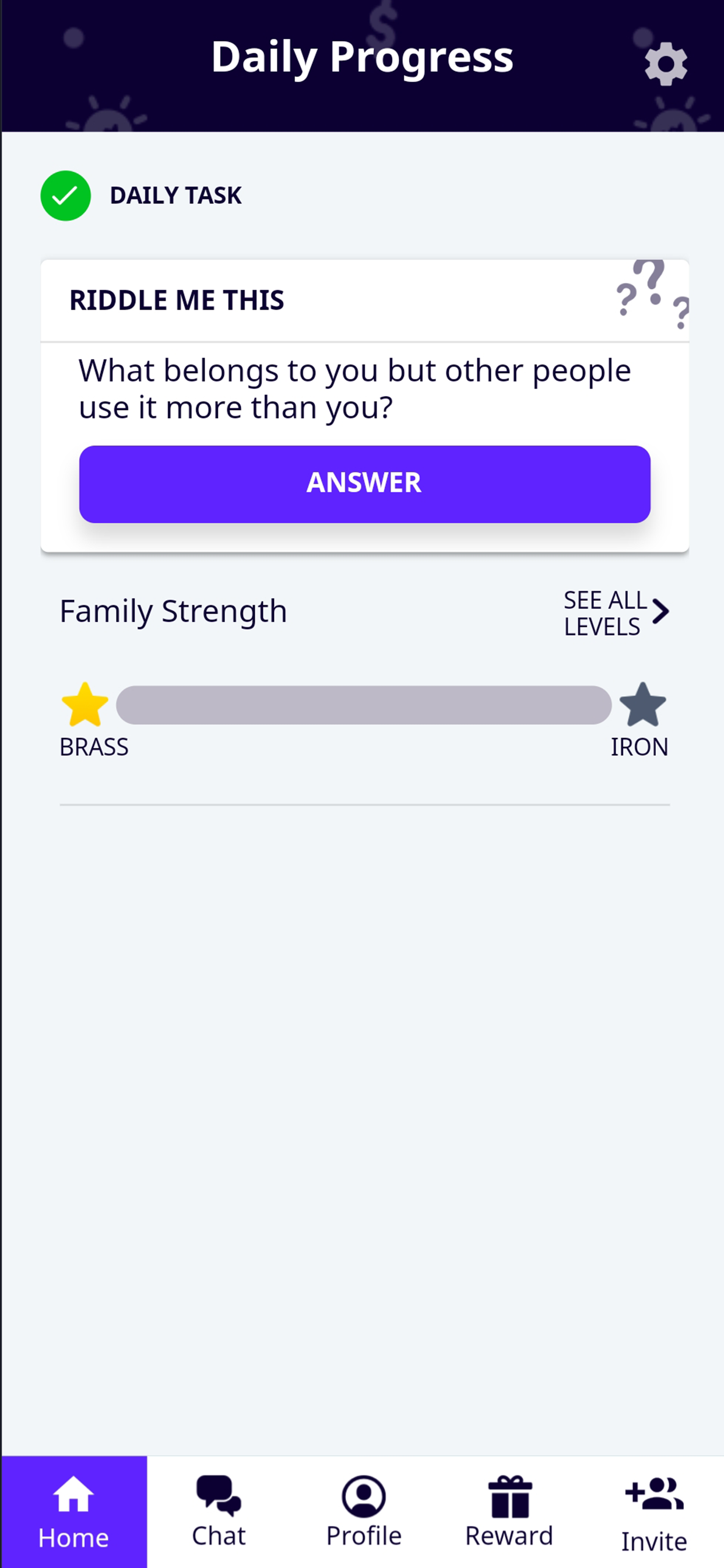This screenshot has width=724, height=1568.
Task: Select the Home tab
Action: pyautogui.click(x=73, y=1511)
